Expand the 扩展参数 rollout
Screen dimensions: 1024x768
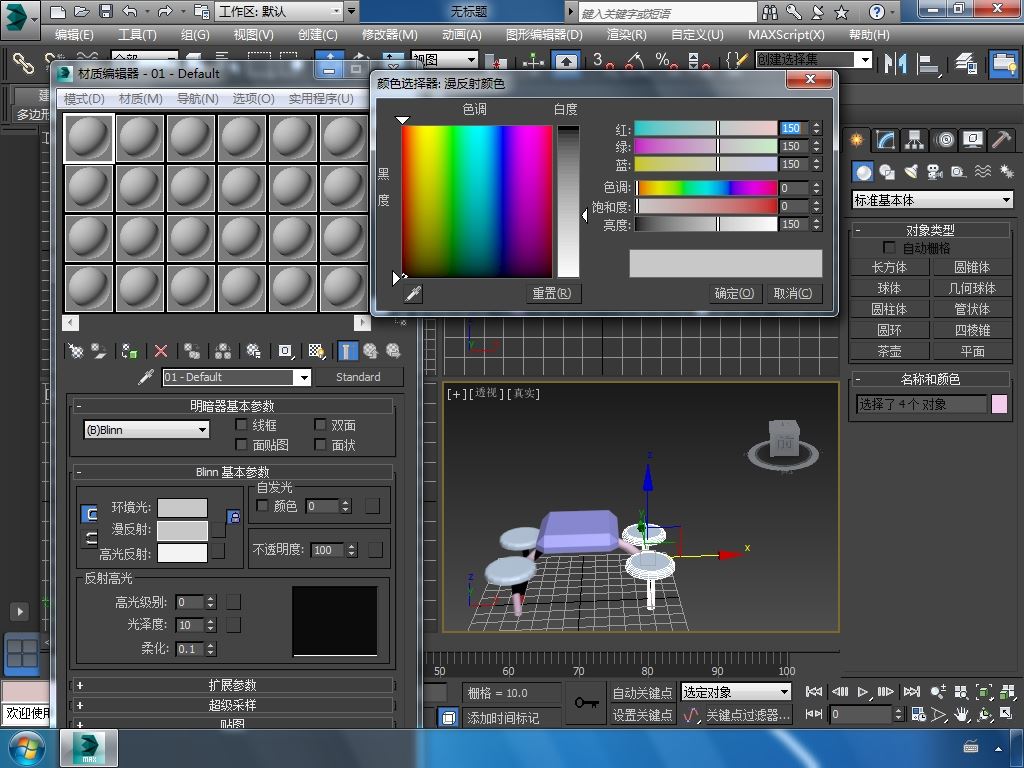pos(232,685)
